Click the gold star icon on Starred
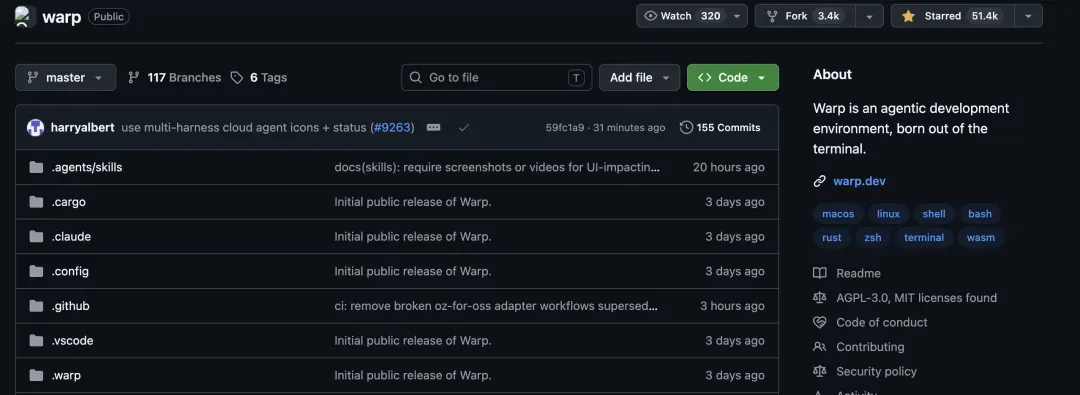Screen dimensions: 1080x395 click(908, 16)
